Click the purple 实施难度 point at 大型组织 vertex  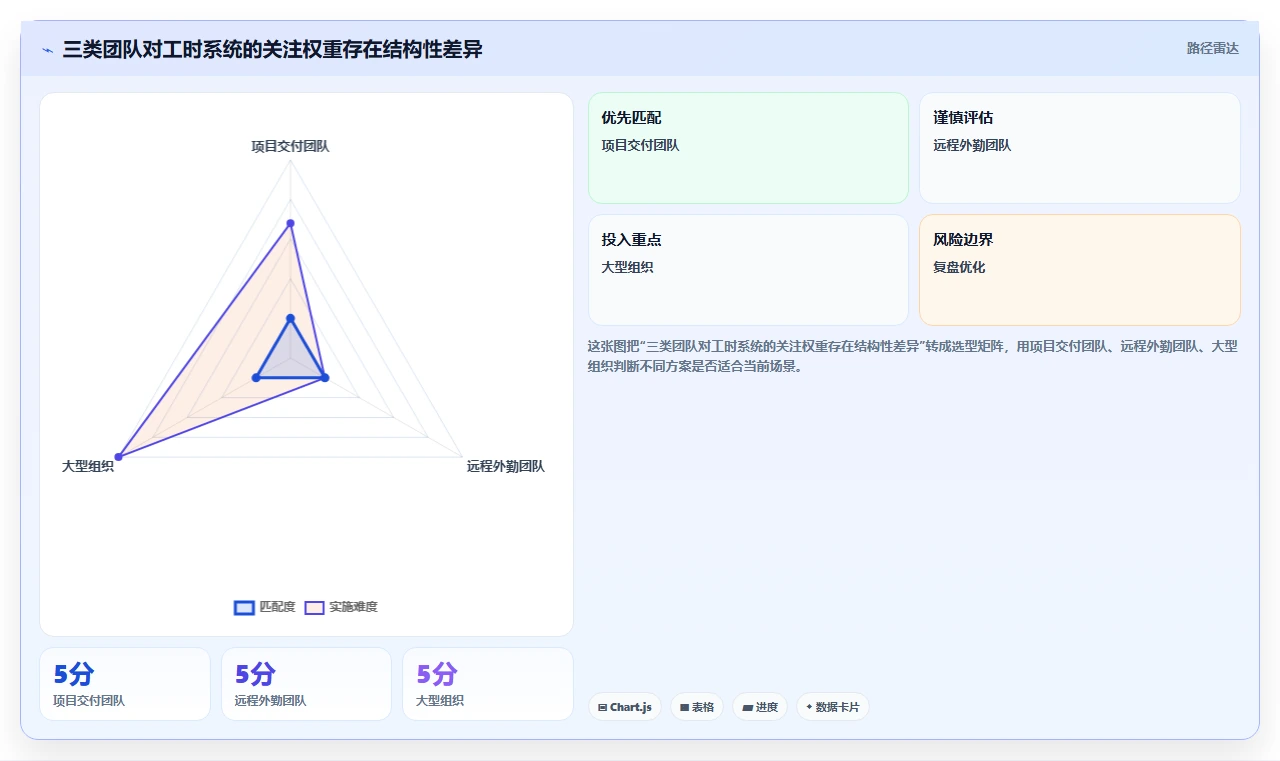click(118, 457)
